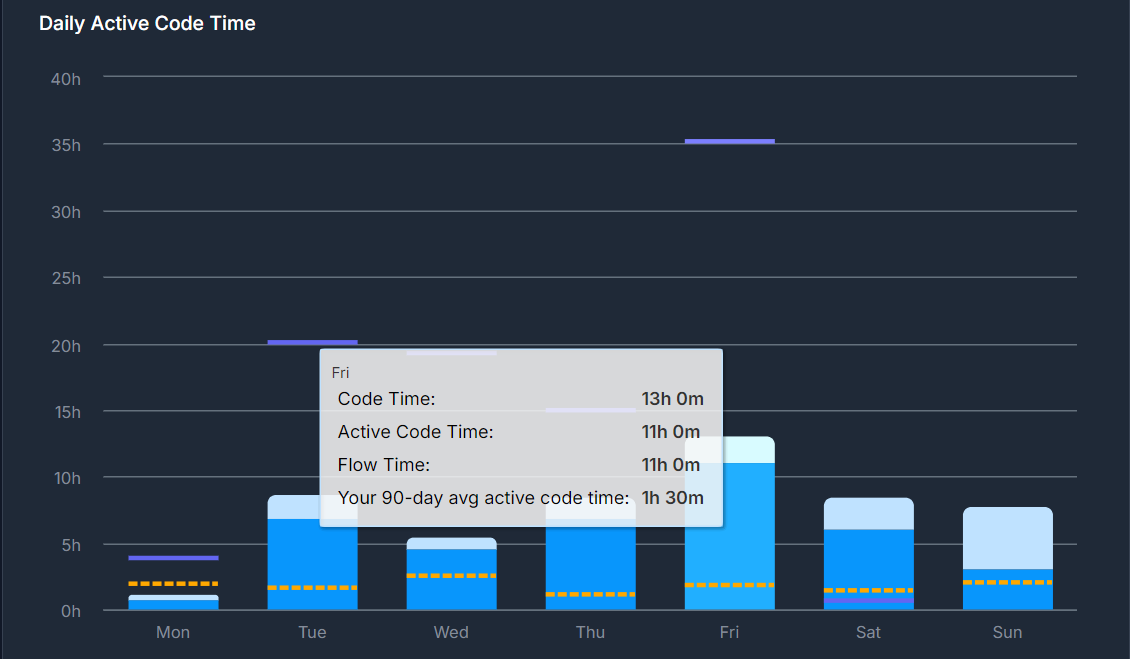Click the purple marker line above Monday
The height and width of the screenshot is (659, 1130).
[x=173, y=558]
